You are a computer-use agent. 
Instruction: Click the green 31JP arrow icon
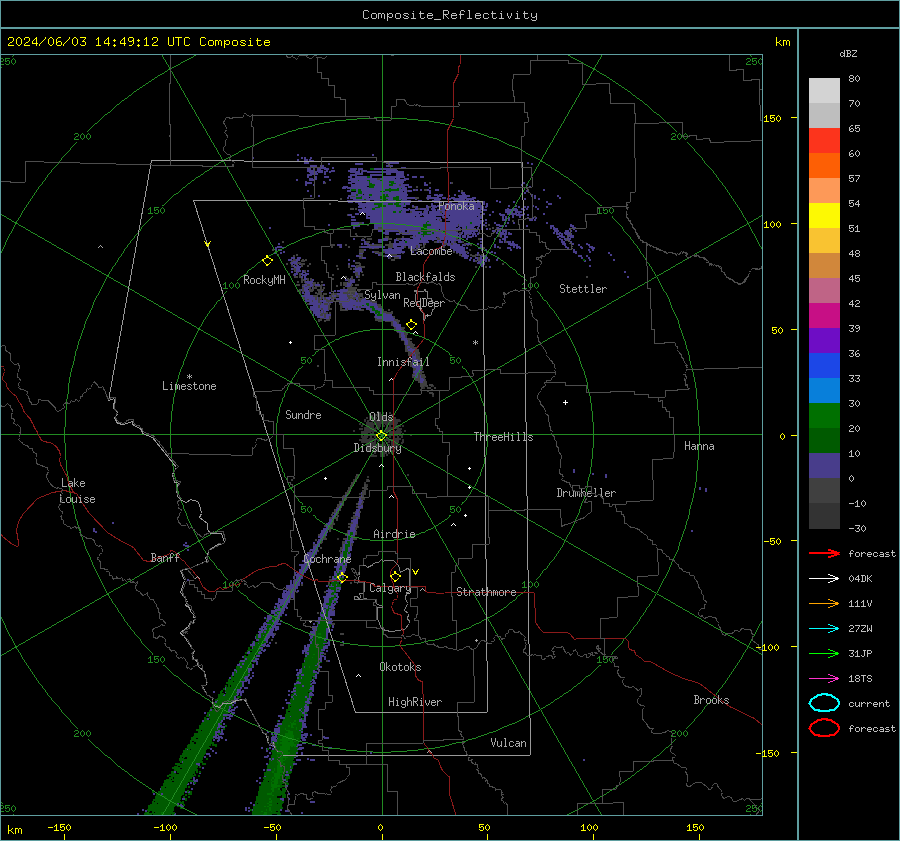coord(824,653)
